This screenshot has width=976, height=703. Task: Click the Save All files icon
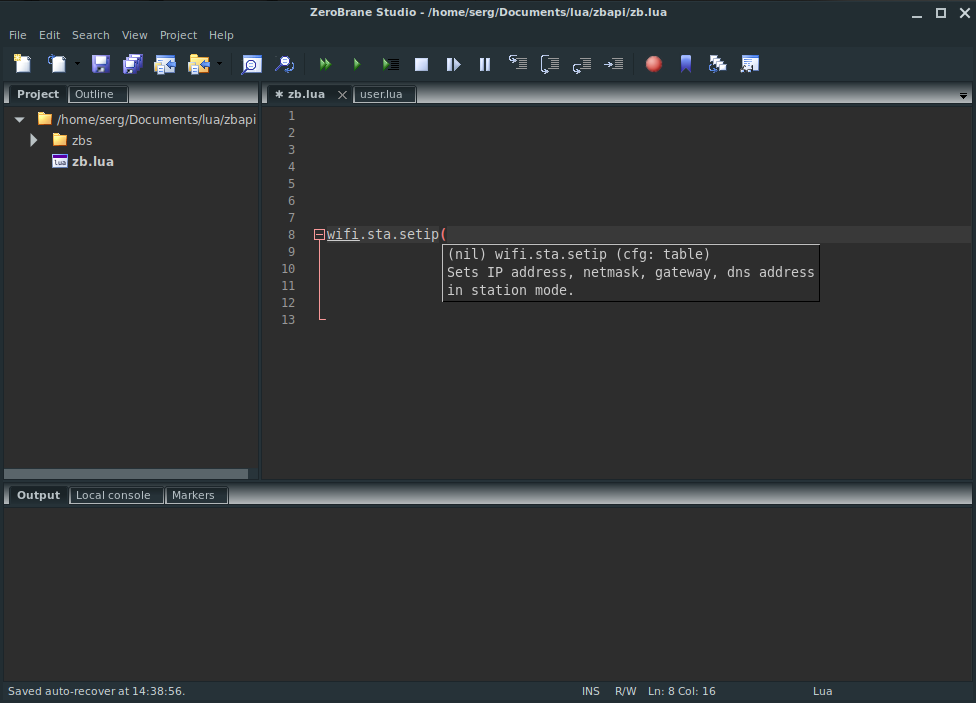pyautogui.click(x=133, y=64)
